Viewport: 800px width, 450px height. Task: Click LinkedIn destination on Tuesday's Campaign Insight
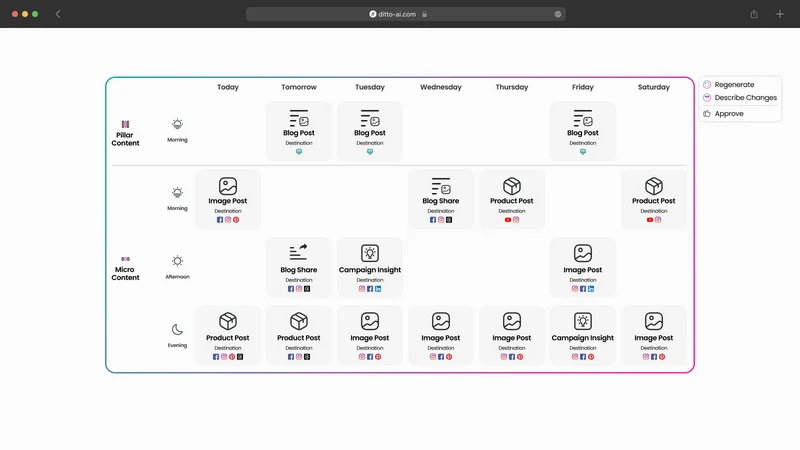[x=378, y=289]
